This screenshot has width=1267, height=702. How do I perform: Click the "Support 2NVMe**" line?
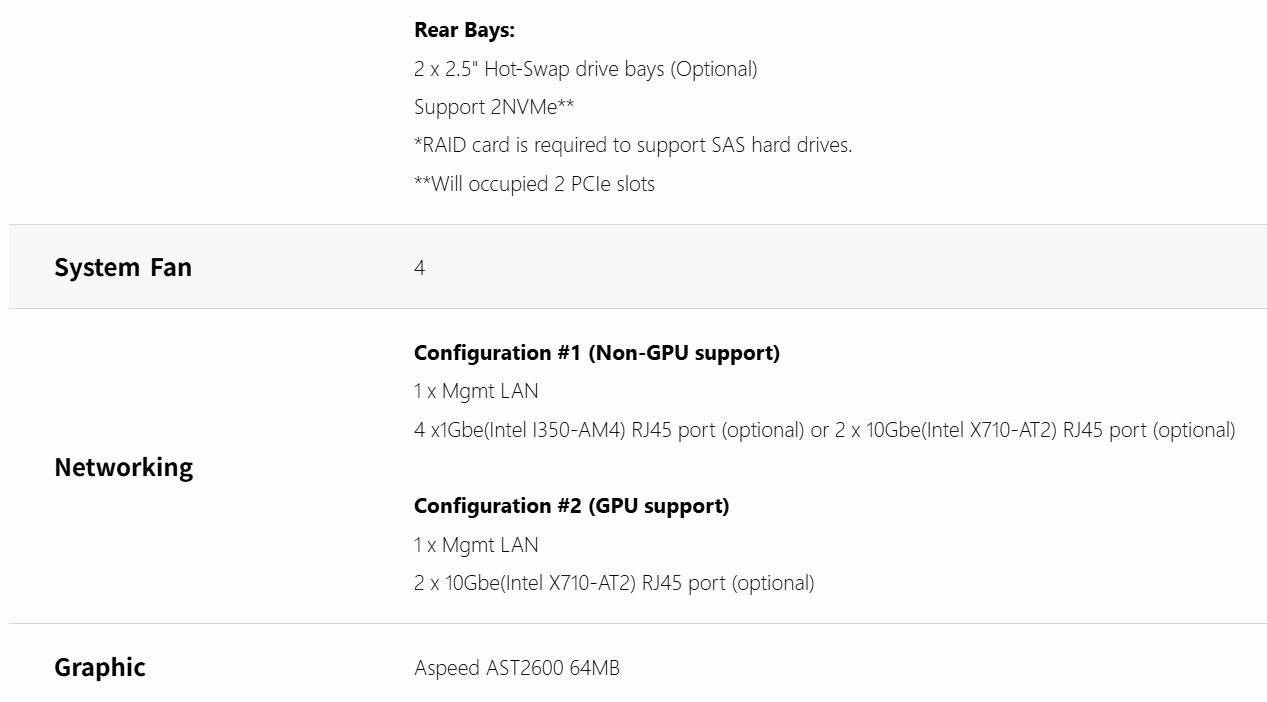(493, 107)
